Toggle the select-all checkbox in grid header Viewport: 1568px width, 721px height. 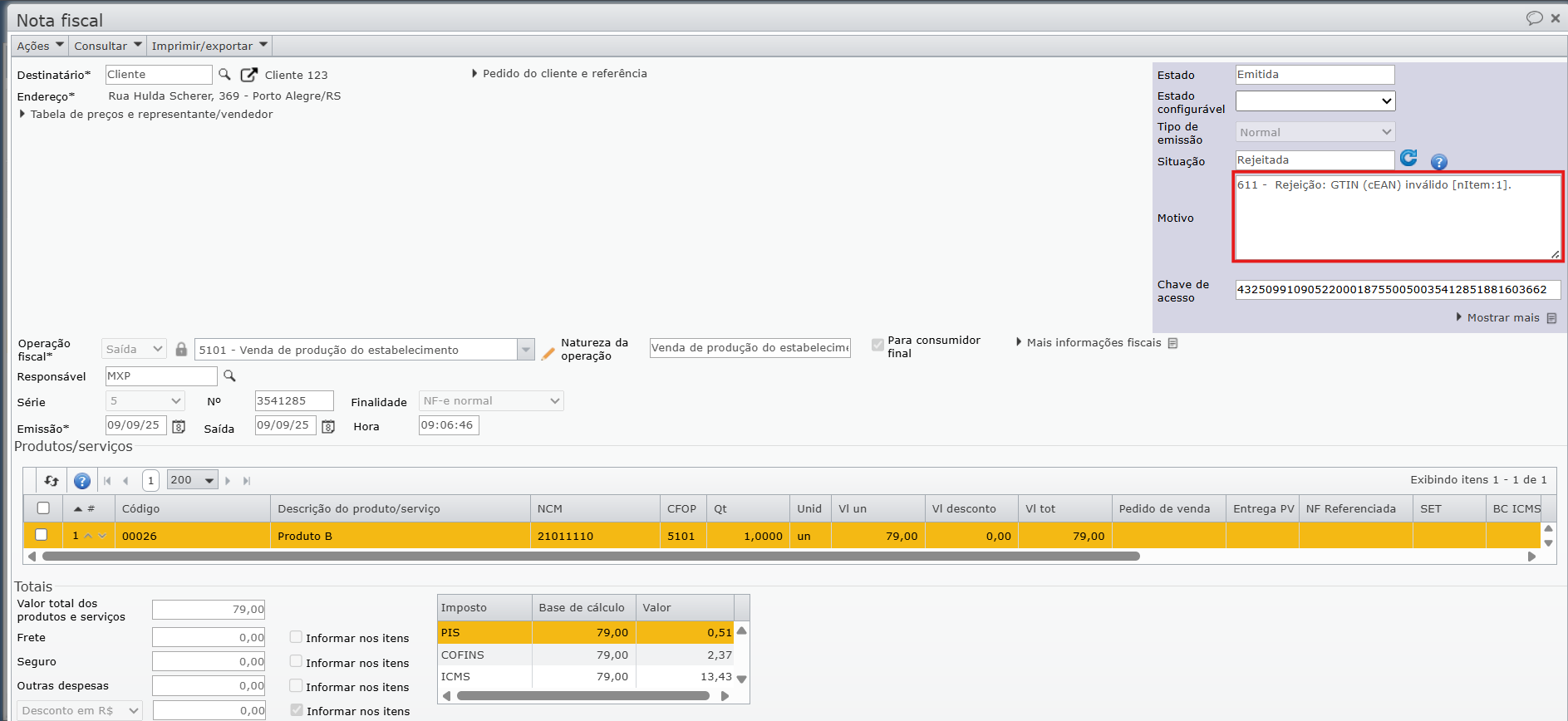tap(43, 508)
